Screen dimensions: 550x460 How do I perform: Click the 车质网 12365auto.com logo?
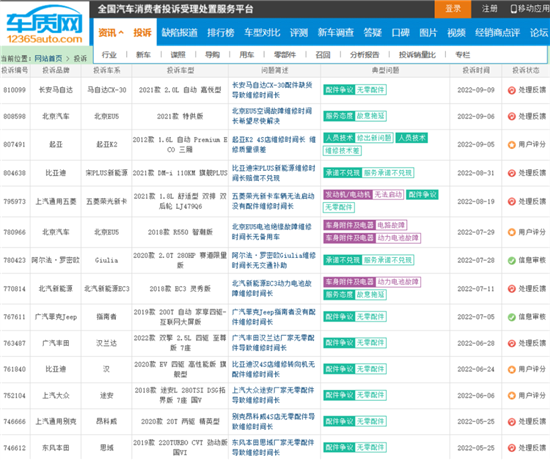(44, 25)
